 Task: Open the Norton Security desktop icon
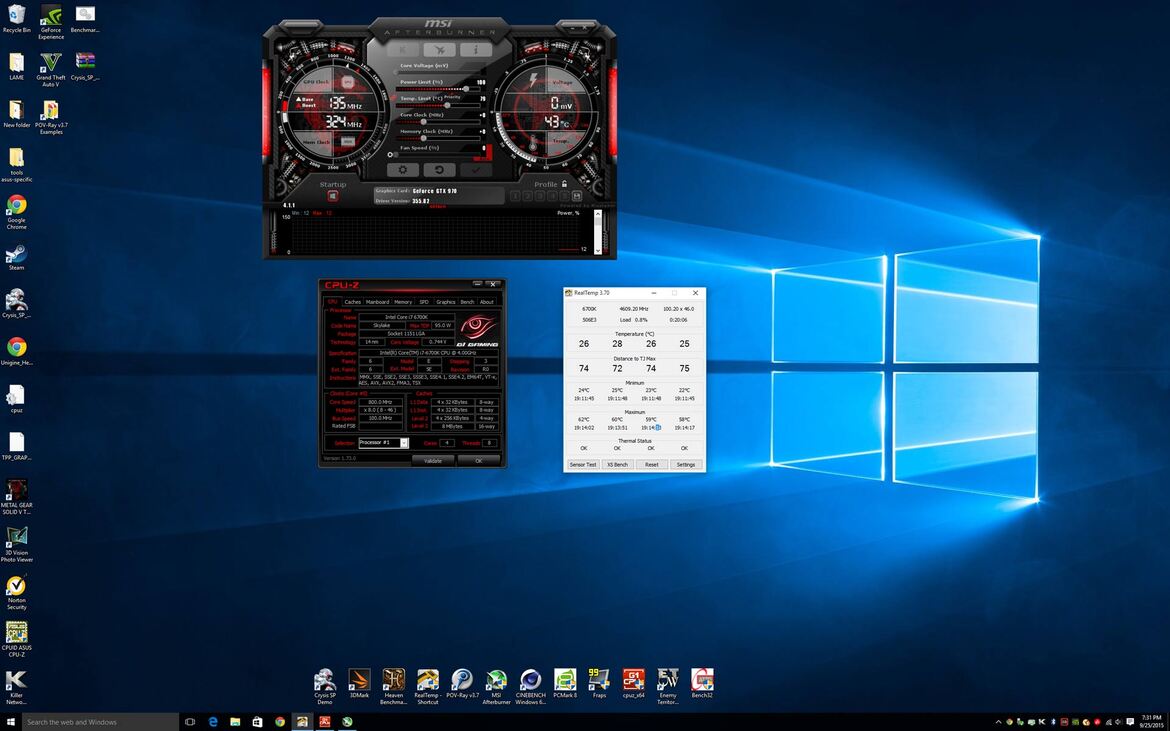16,592
